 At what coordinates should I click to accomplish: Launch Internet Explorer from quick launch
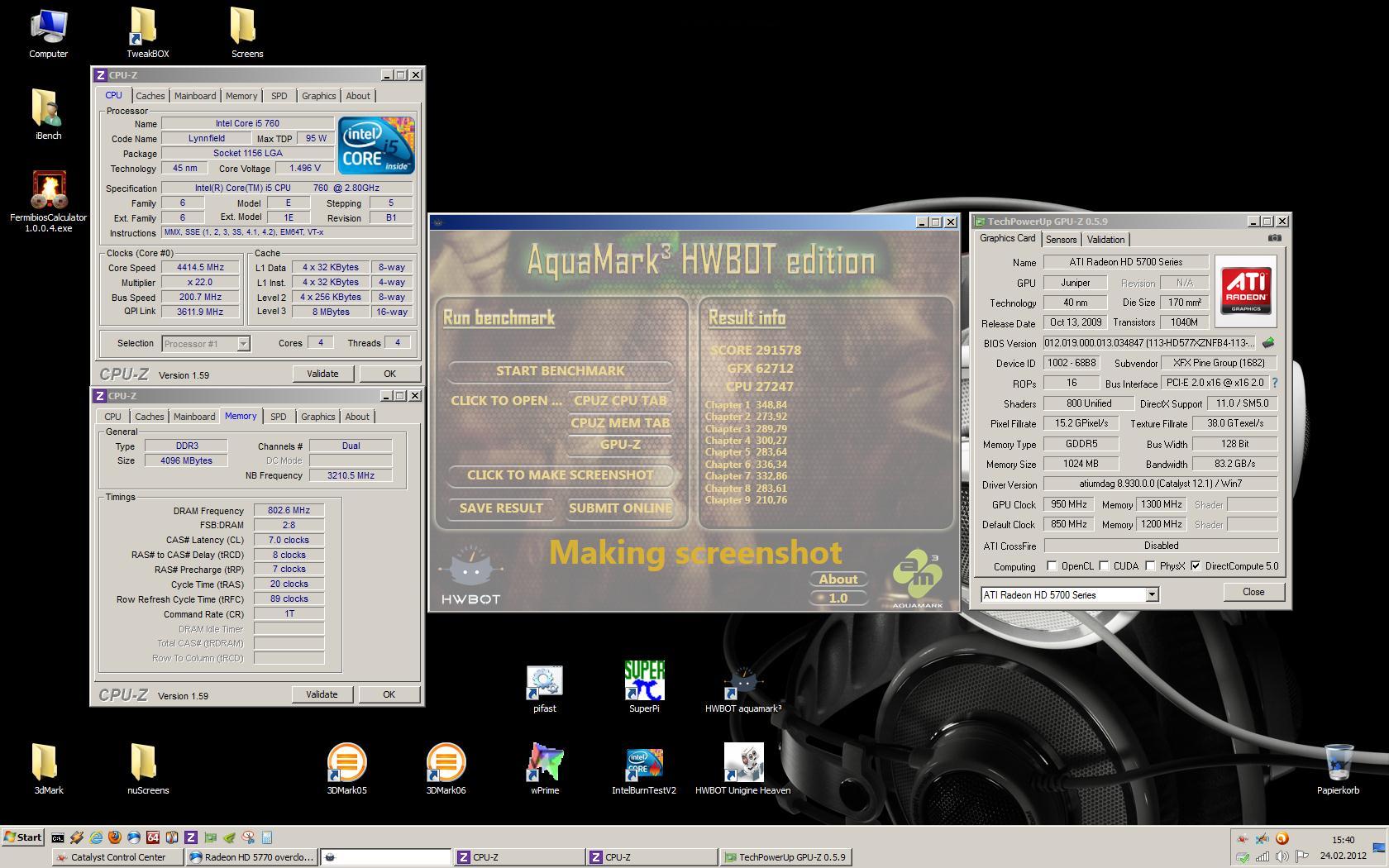(x=96, y=837)
